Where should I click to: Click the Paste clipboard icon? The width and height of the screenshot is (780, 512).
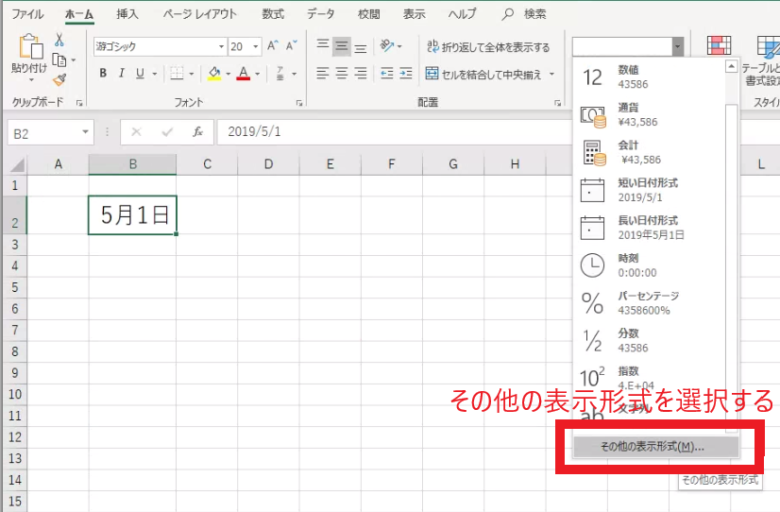pos(31,47)
